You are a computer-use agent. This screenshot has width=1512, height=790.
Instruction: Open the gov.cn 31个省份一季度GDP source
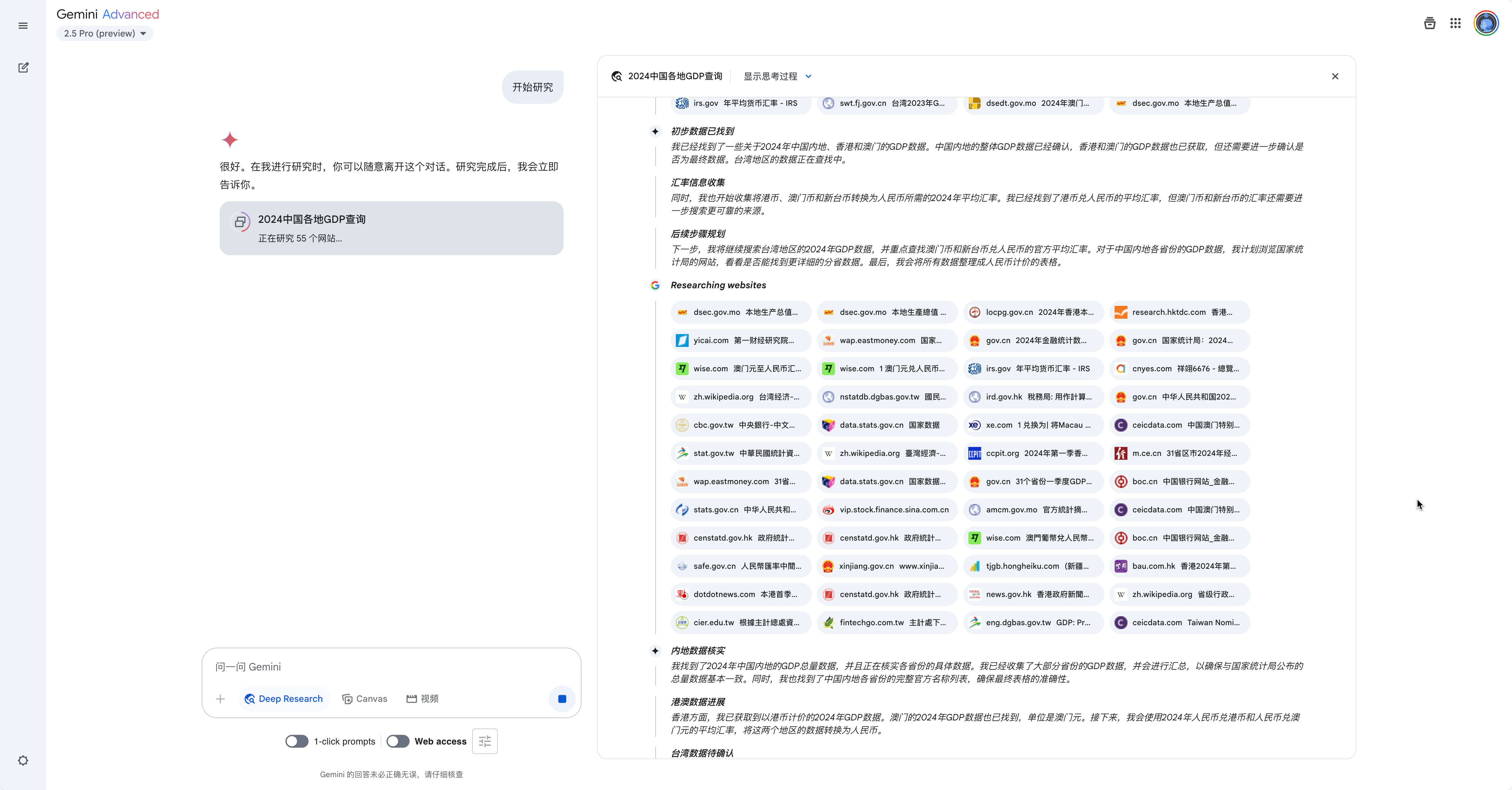[1033, 481]
